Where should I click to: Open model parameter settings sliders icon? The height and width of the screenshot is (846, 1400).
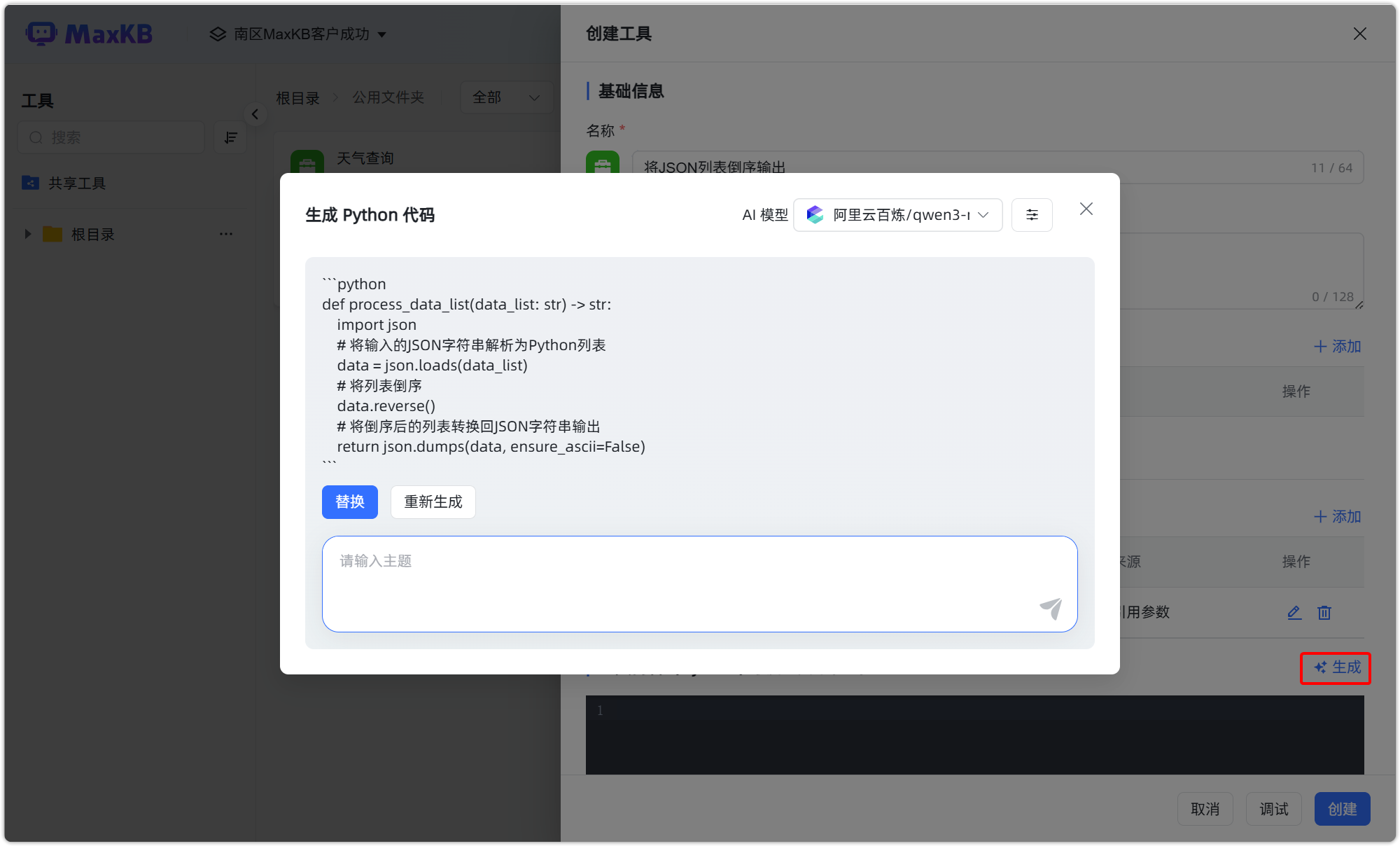tap(1031, 215)
